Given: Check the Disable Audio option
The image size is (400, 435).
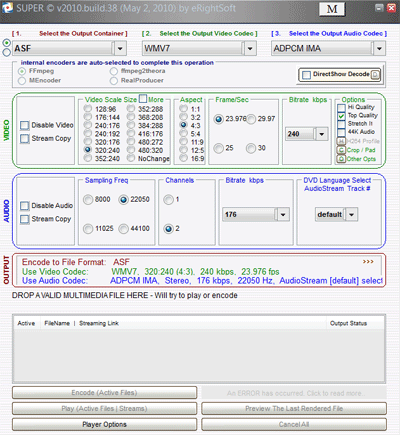Looking at the screenshot, I should 25,206.
